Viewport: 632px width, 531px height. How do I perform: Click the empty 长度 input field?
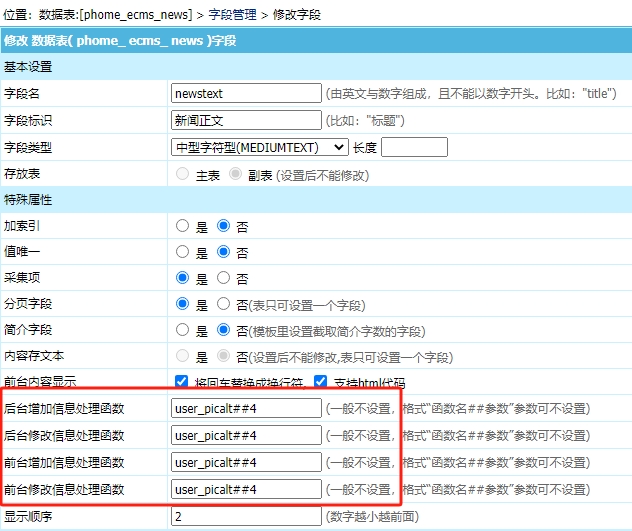414,147
